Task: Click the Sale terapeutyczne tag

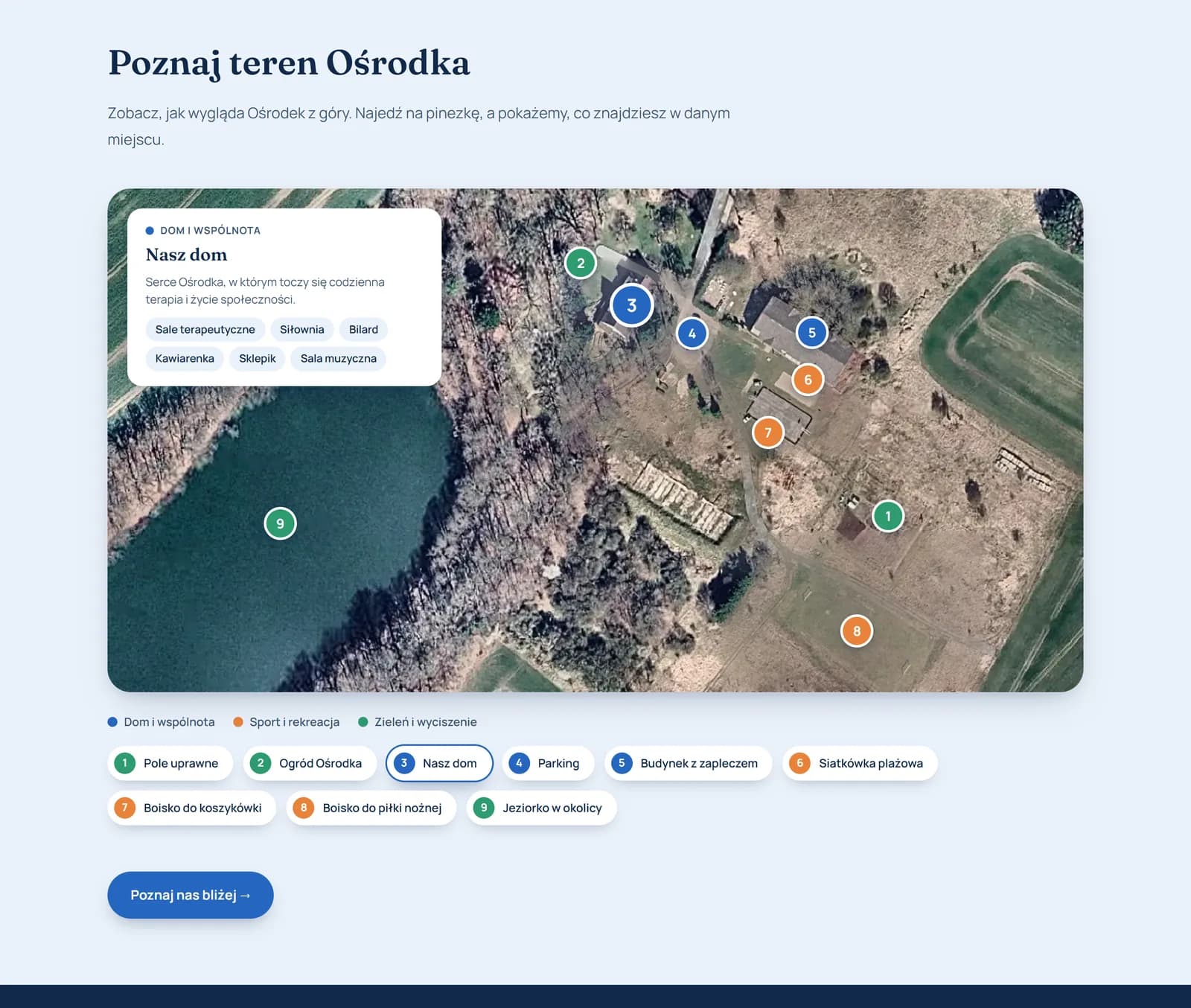Action: pyautogui.click(x=205, y=330)
